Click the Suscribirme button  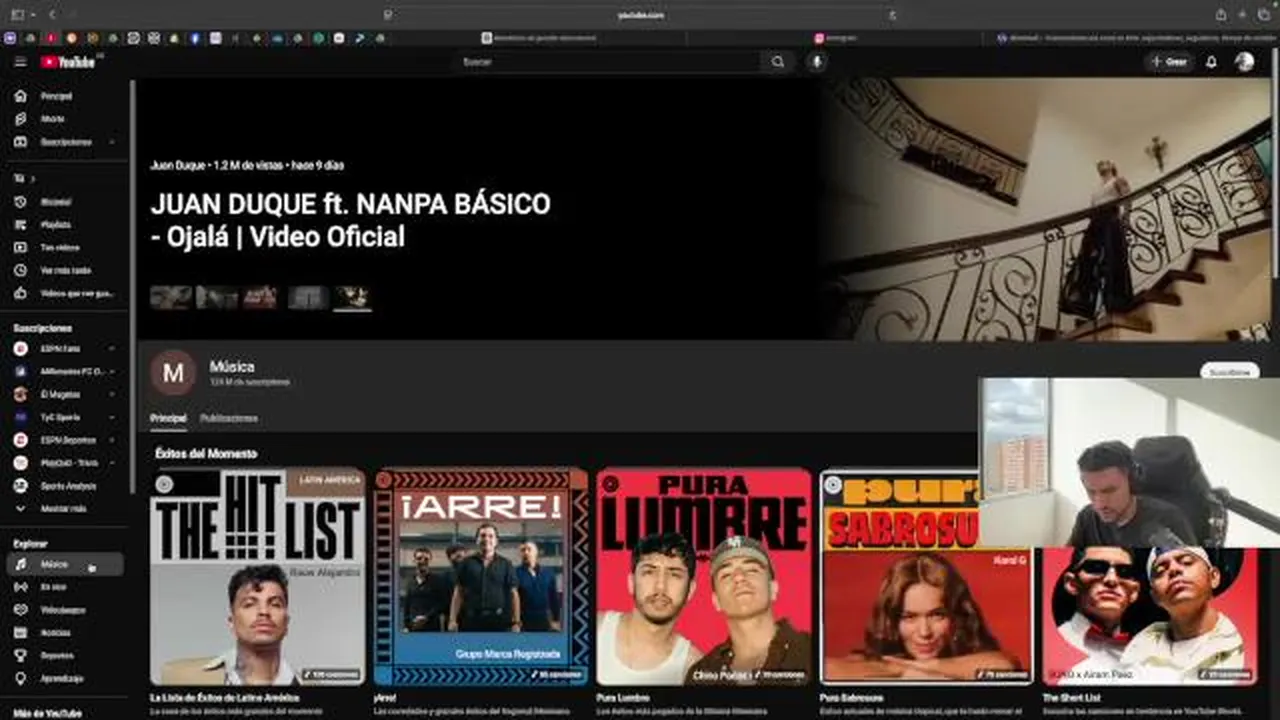pyautogui.click(x=1229, y=372)
